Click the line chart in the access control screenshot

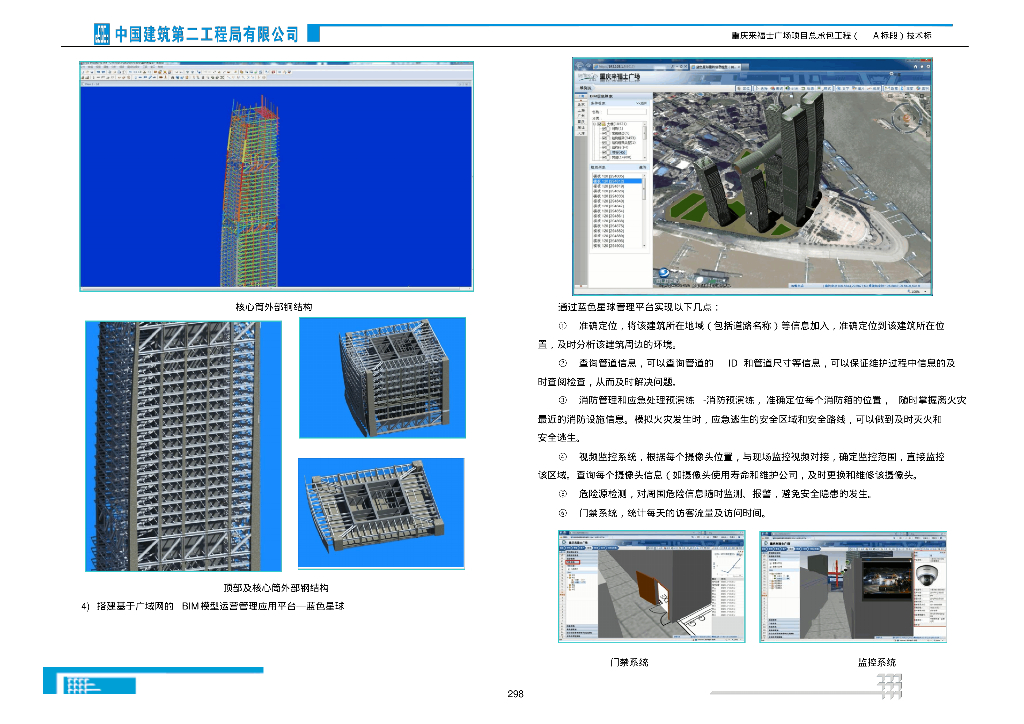coord(728,565)
